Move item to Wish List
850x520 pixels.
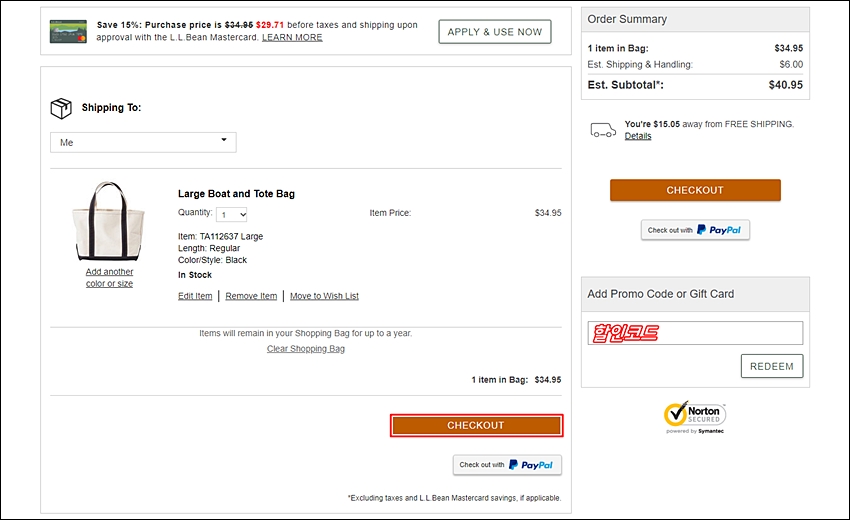324,296
